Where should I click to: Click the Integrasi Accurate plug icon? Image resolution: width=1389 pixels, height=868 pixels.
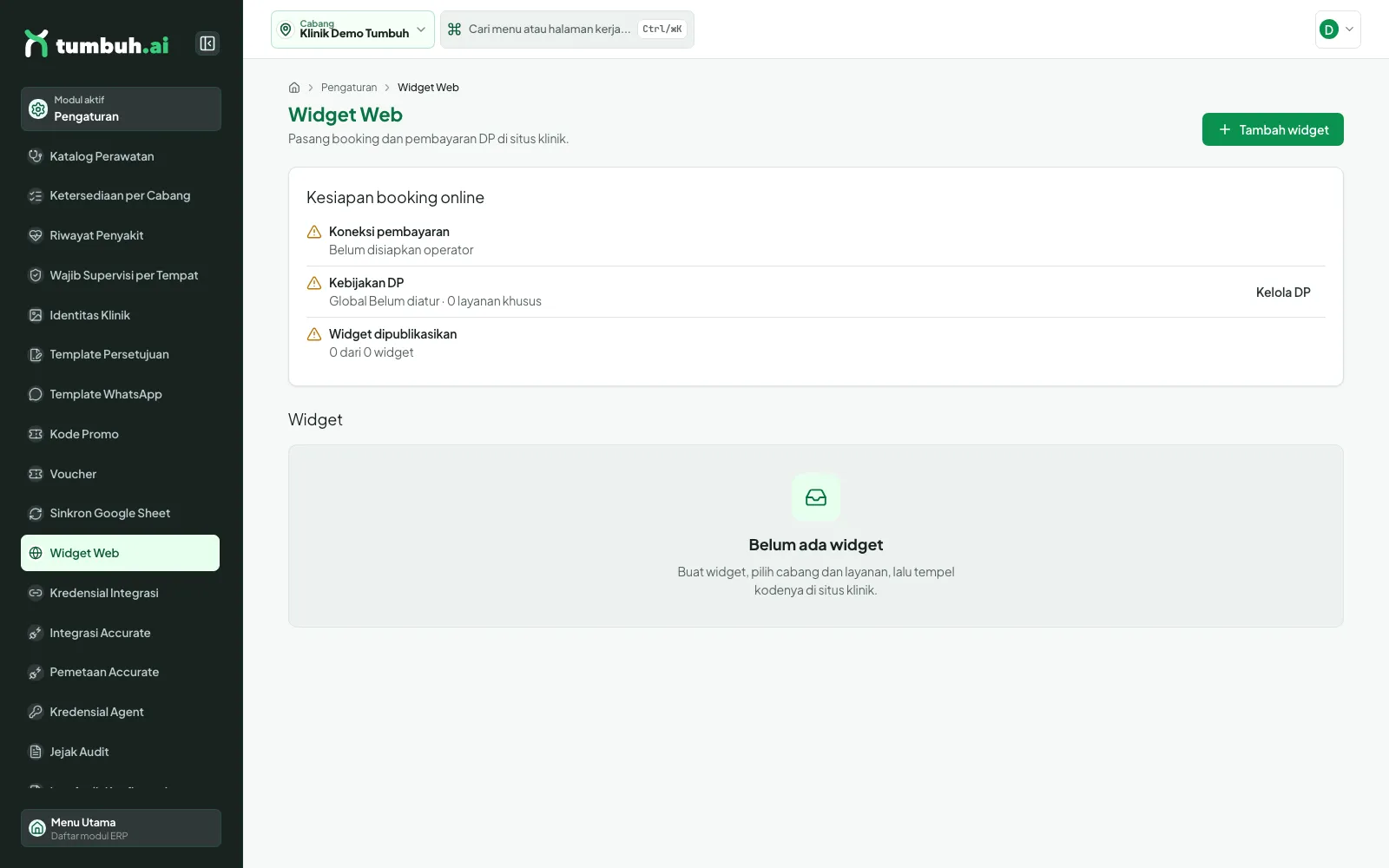click(x=36, y=633)
